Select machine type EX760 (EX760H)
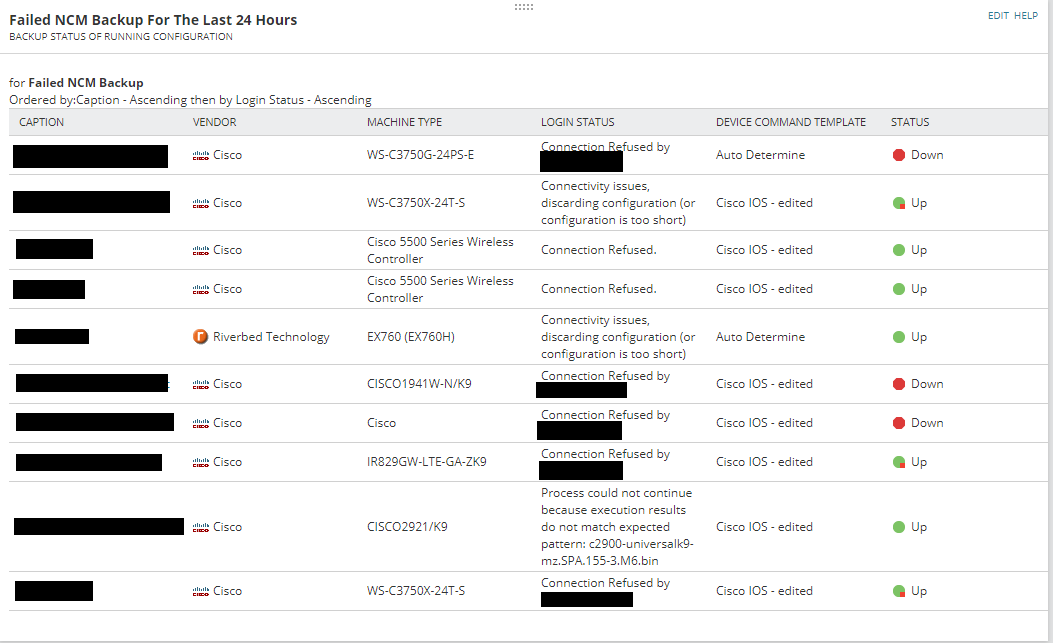The image size is (1053, 644). [411, 337]
